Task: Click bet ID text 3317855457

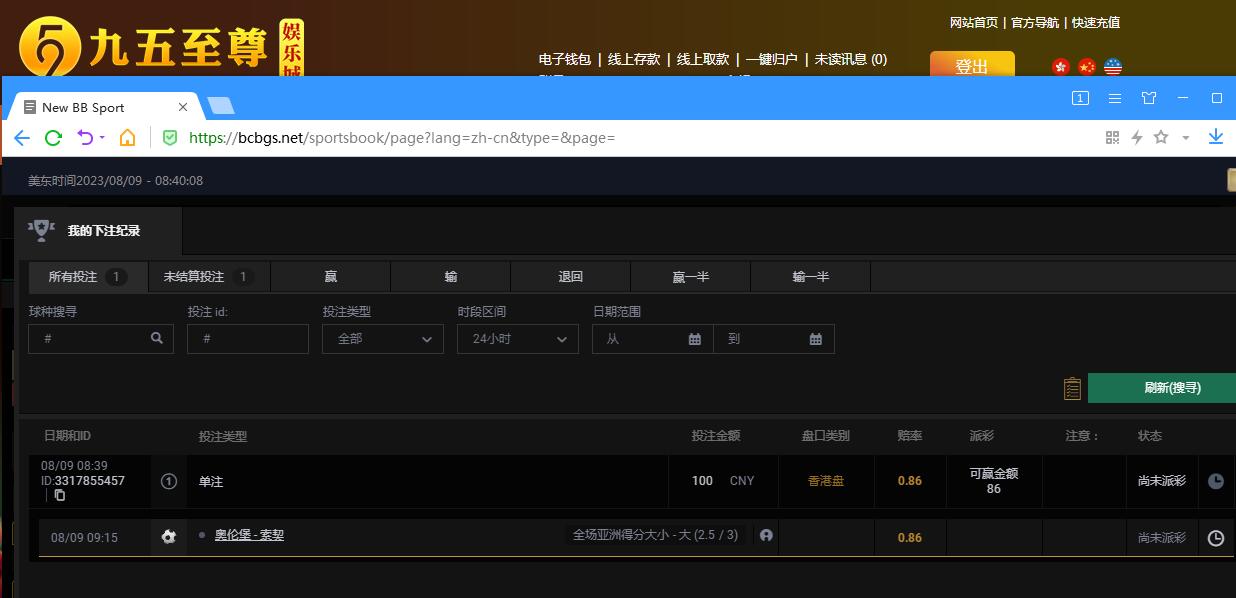Action: pyautogui.click(x=90, y=481)
